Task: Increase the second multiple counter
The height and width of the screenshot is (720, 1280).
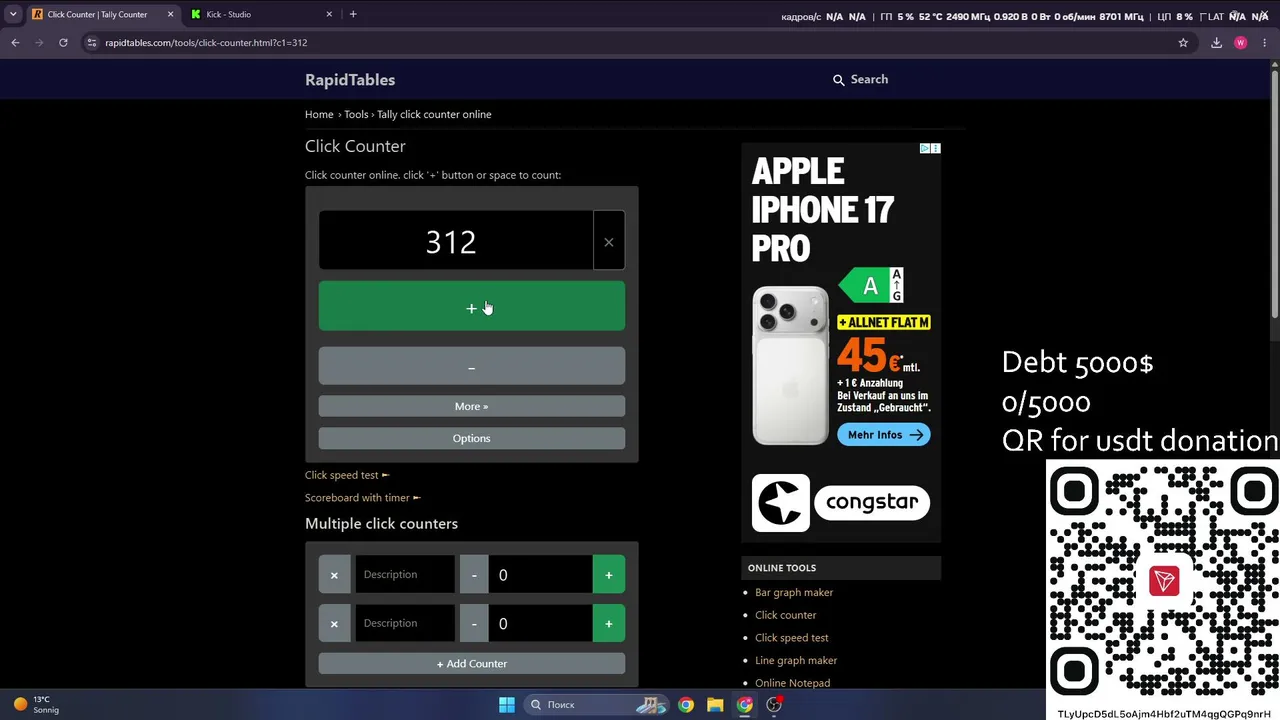Action: [x=608, y=624]
